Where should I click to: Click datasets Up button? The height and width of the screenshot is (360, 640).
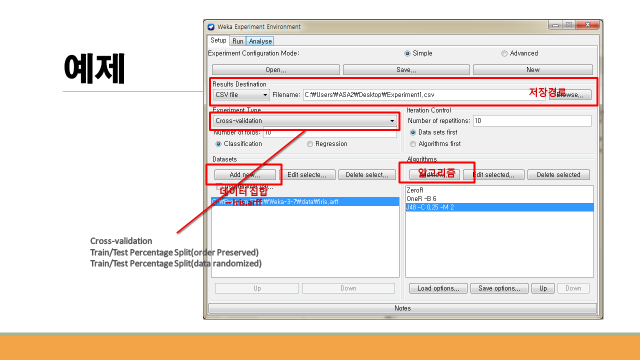click(257, 289)
